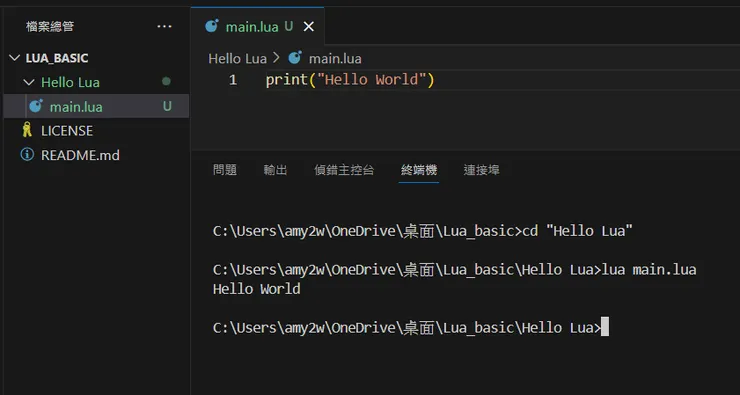Screen dimensions: 740x395
Task: Click Hello Lua in the breadcrumb
Action: (x=237, y=59)
